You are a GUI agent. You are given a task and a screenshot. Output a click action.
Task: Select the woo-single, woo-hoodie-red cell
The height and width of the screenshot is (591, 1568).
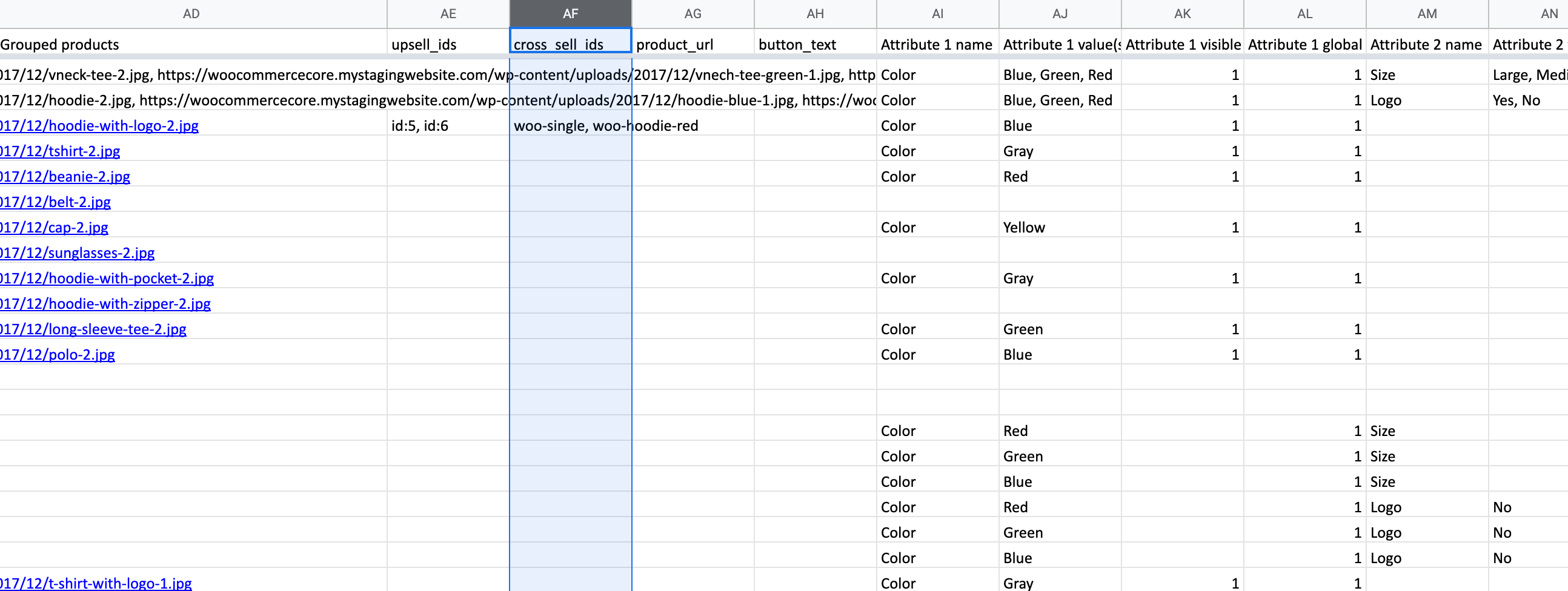(x=570, y=126)
